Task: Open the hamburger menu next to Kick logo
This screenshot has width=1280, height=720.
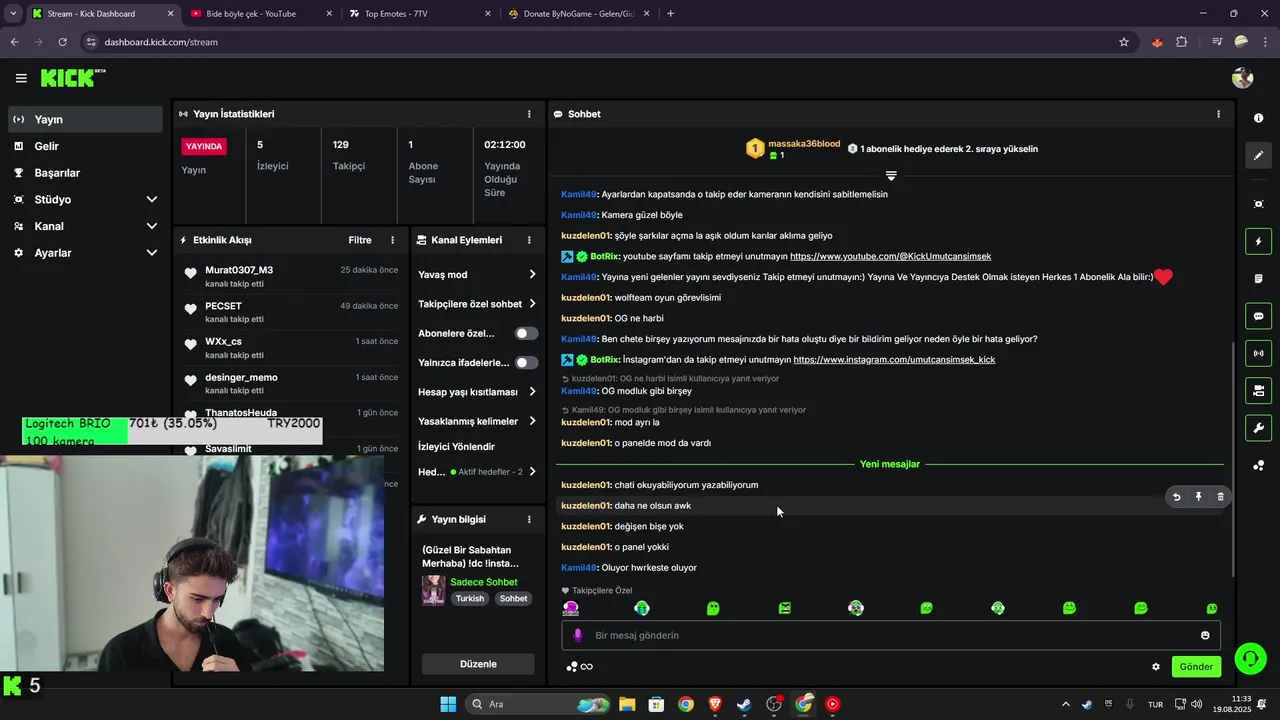Action: tap(21, 78)
